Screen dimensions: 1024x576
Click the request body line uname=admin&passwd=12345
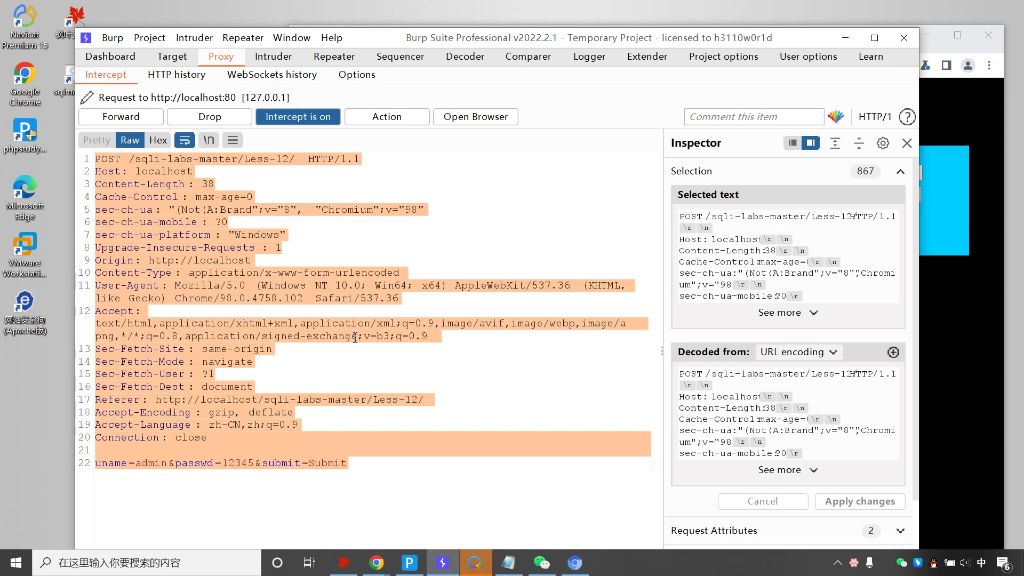coord(221,463)
